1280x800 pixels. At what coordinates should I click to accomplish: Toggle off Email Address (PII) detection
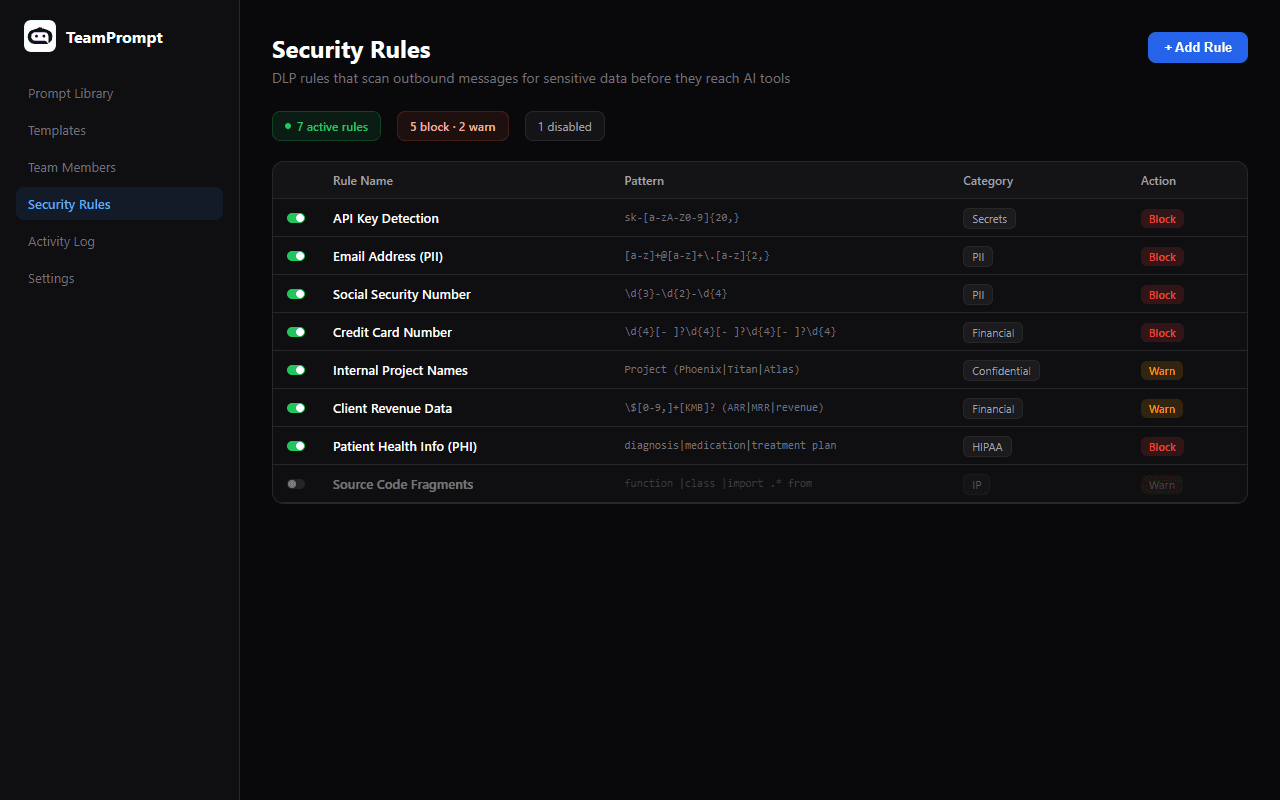pyautogui.click(x=296, y=256)
